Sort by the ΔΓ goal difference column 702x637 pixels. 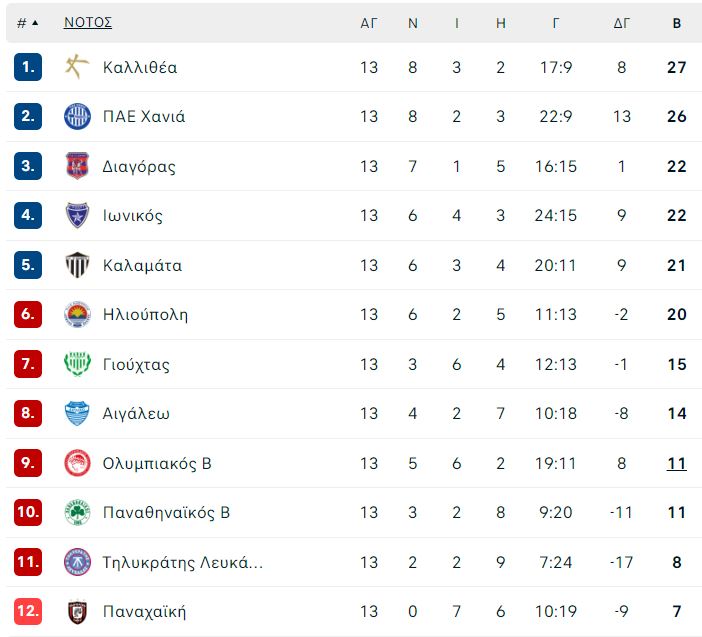(x=621, y=23)
